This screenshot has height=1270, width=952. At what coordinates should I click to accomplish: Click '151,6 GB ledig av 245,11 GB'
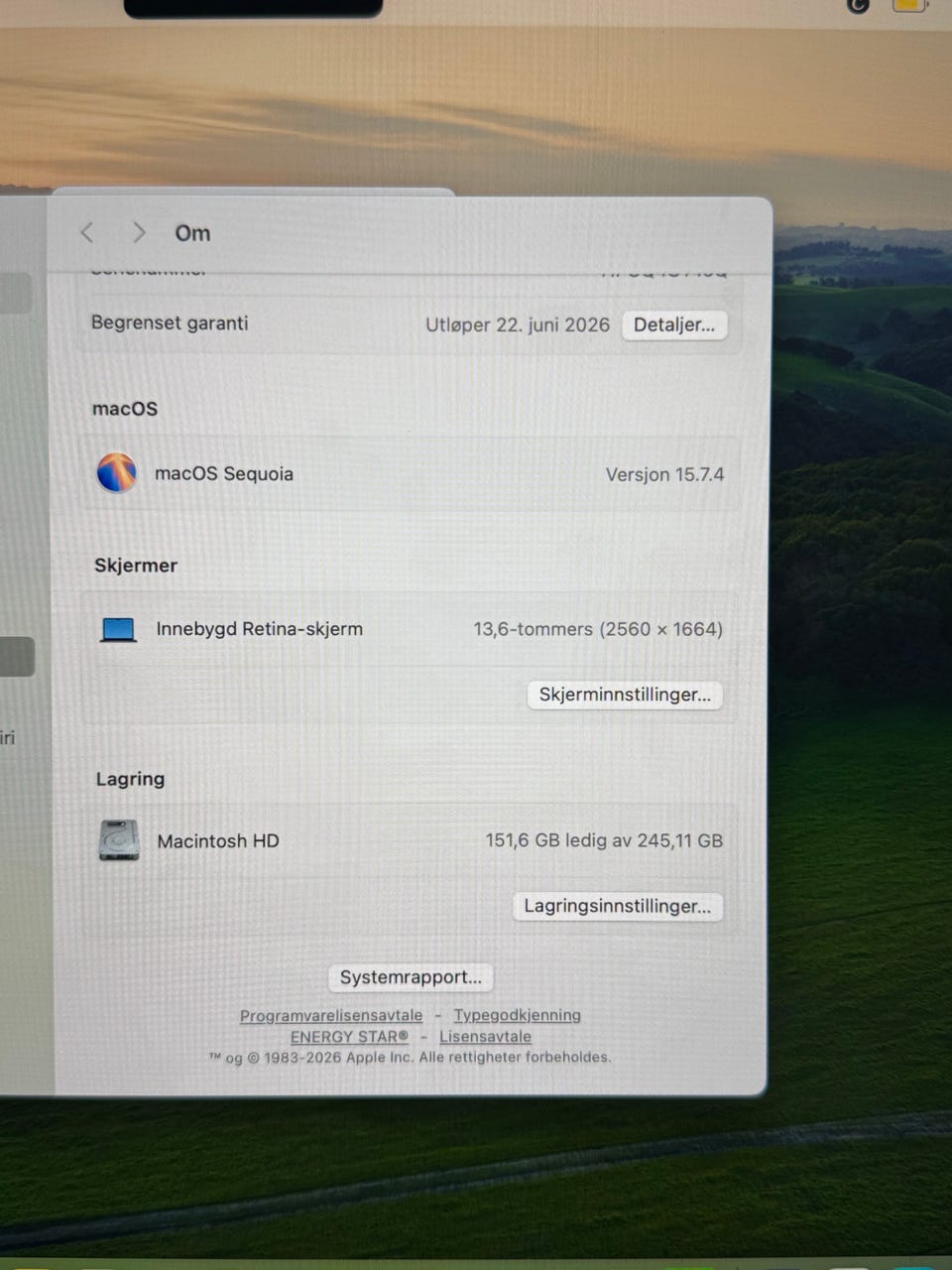click(x=604, y=840)
